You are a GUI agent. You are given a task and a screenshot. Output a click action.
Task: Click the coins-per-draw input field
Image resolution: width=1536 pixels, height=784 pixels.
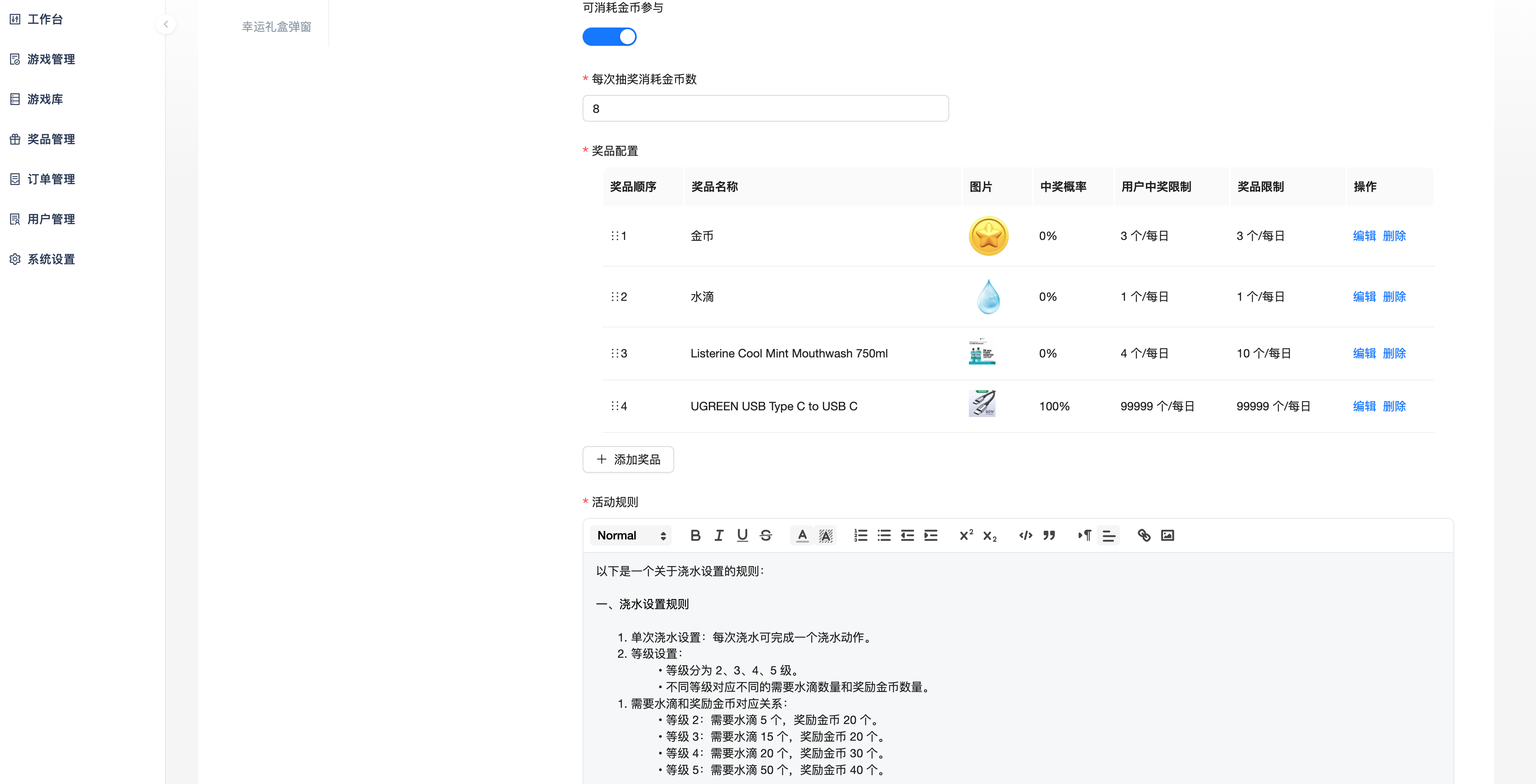765,108
